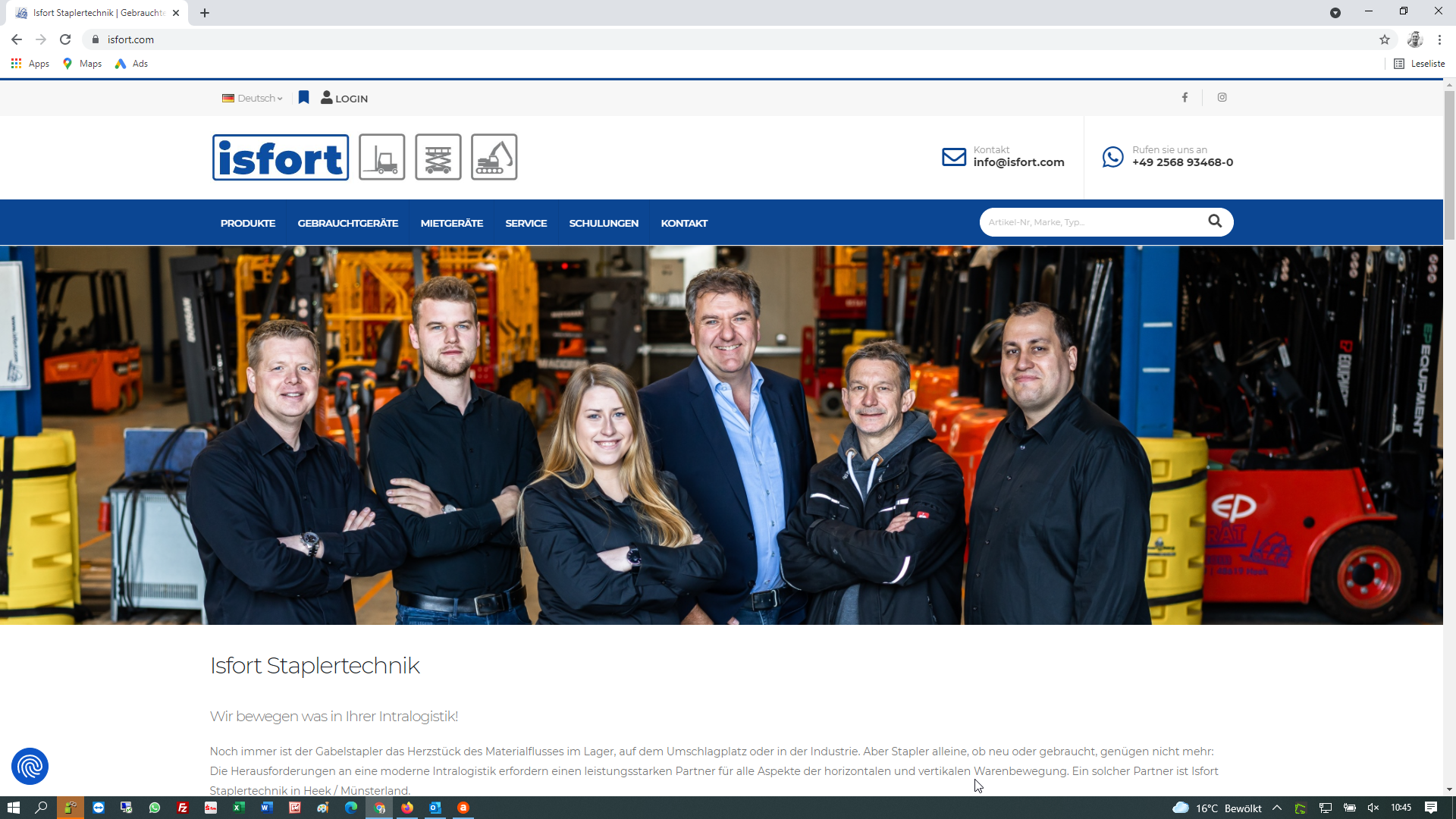Open Firefox from the taskbar
The height and width of the screenshot is (819, 1456).
pos(407,808)
